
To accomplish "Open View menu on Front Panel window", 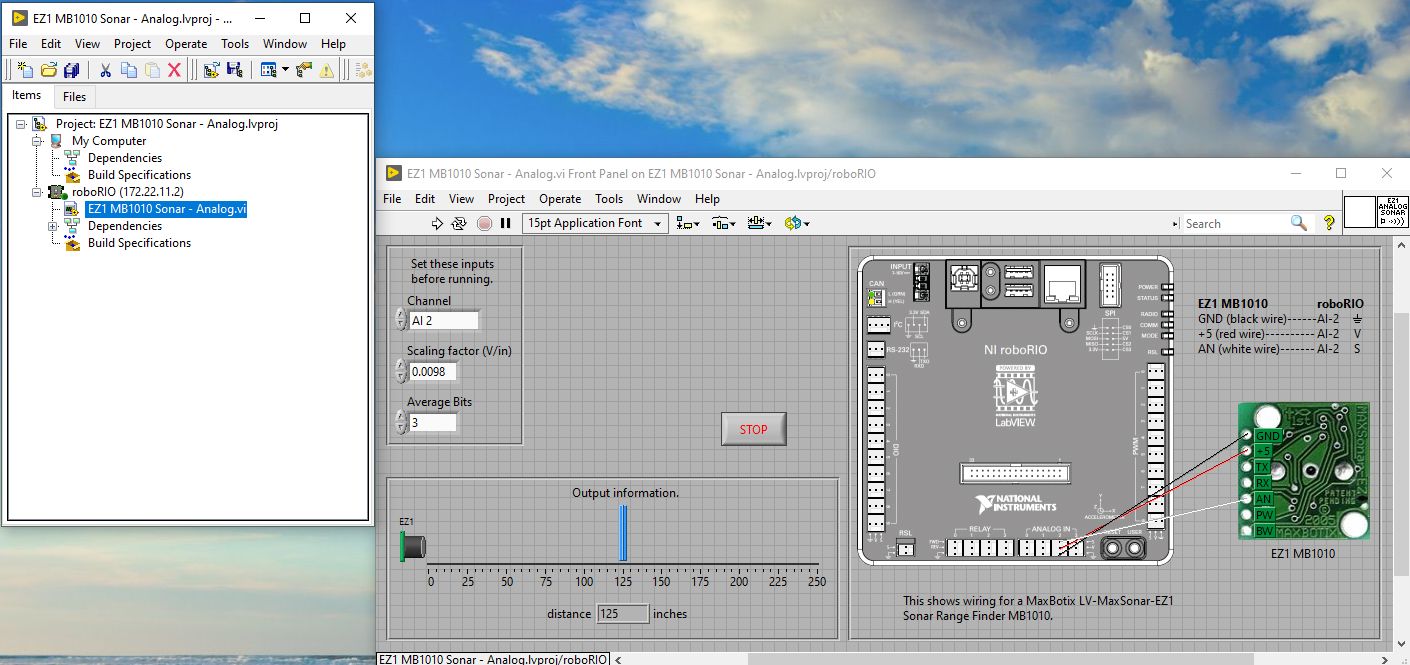I will coord(461,199).
